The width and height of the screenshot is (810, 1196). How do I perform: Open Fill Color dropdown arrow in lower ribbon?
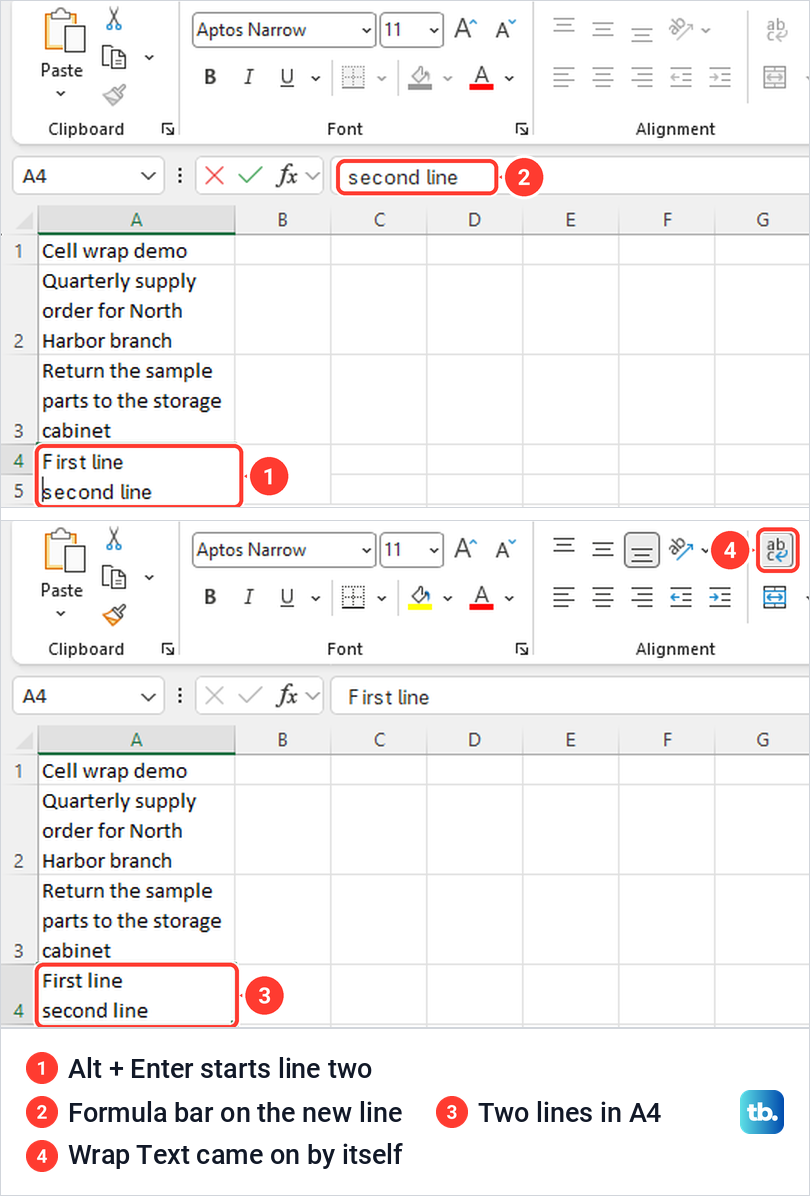tap(448, 598)
